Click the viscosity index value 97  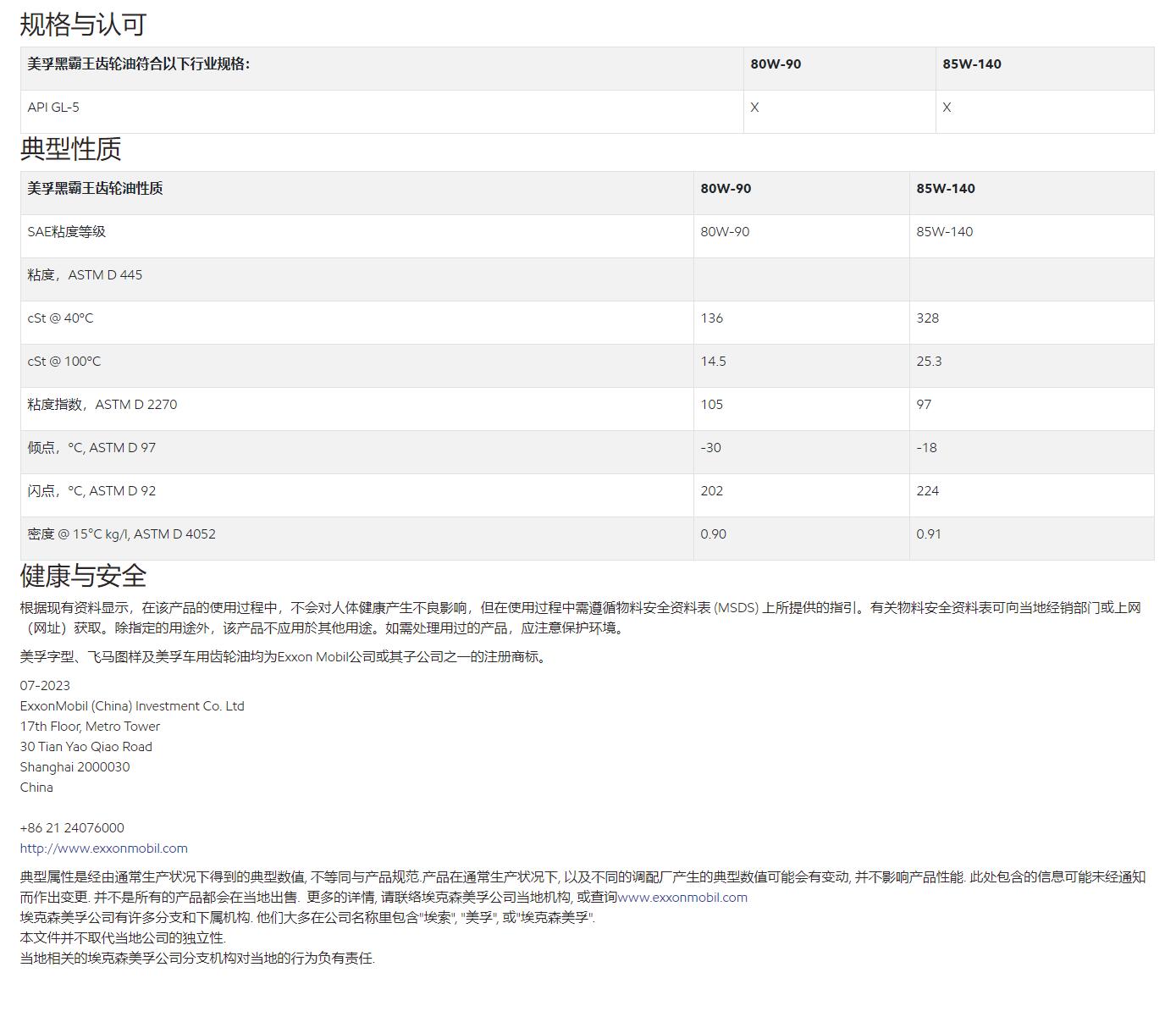[924, 405]
